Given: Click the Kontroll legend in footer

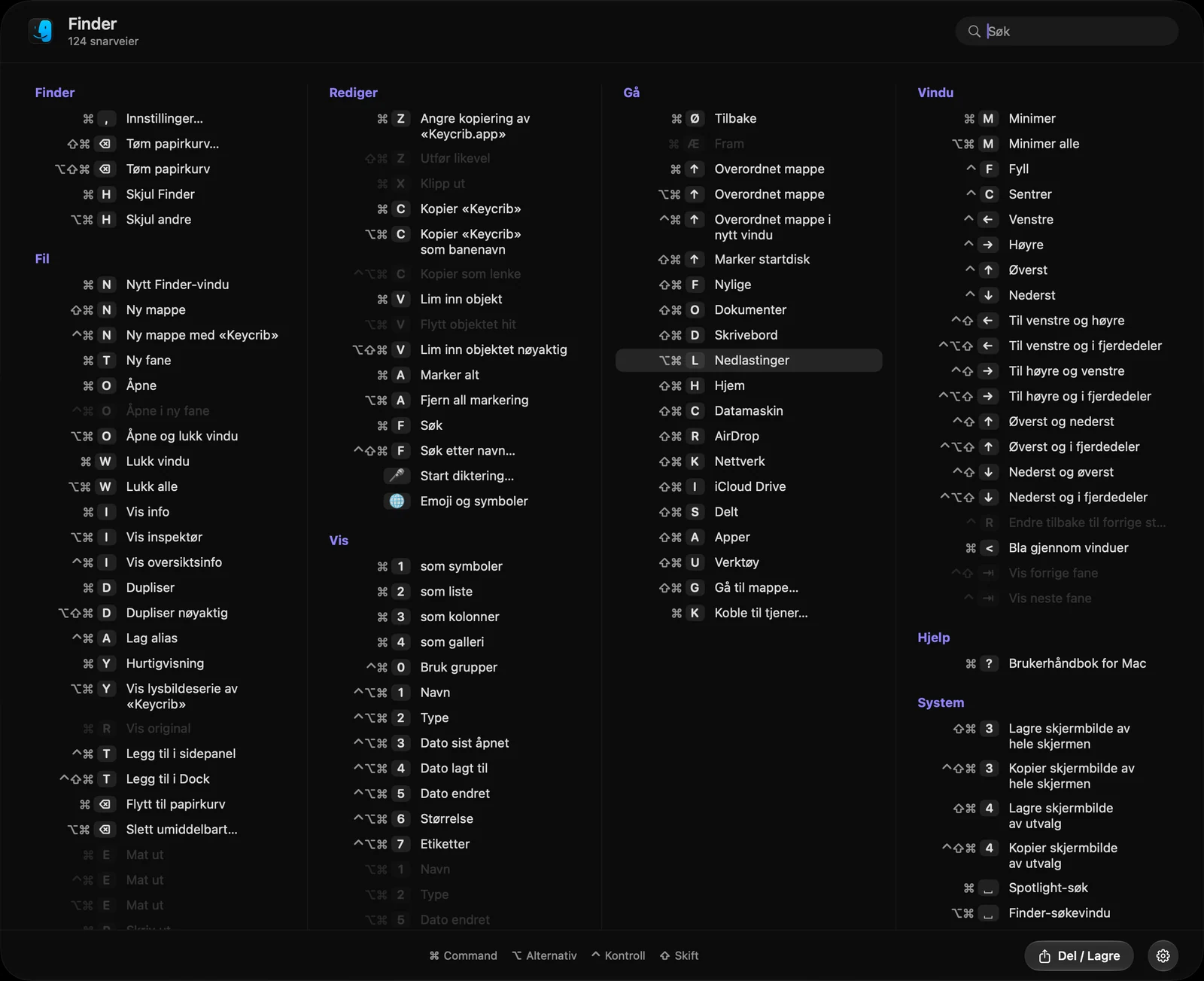Looking at the screenshot, I should coord(618,955).
